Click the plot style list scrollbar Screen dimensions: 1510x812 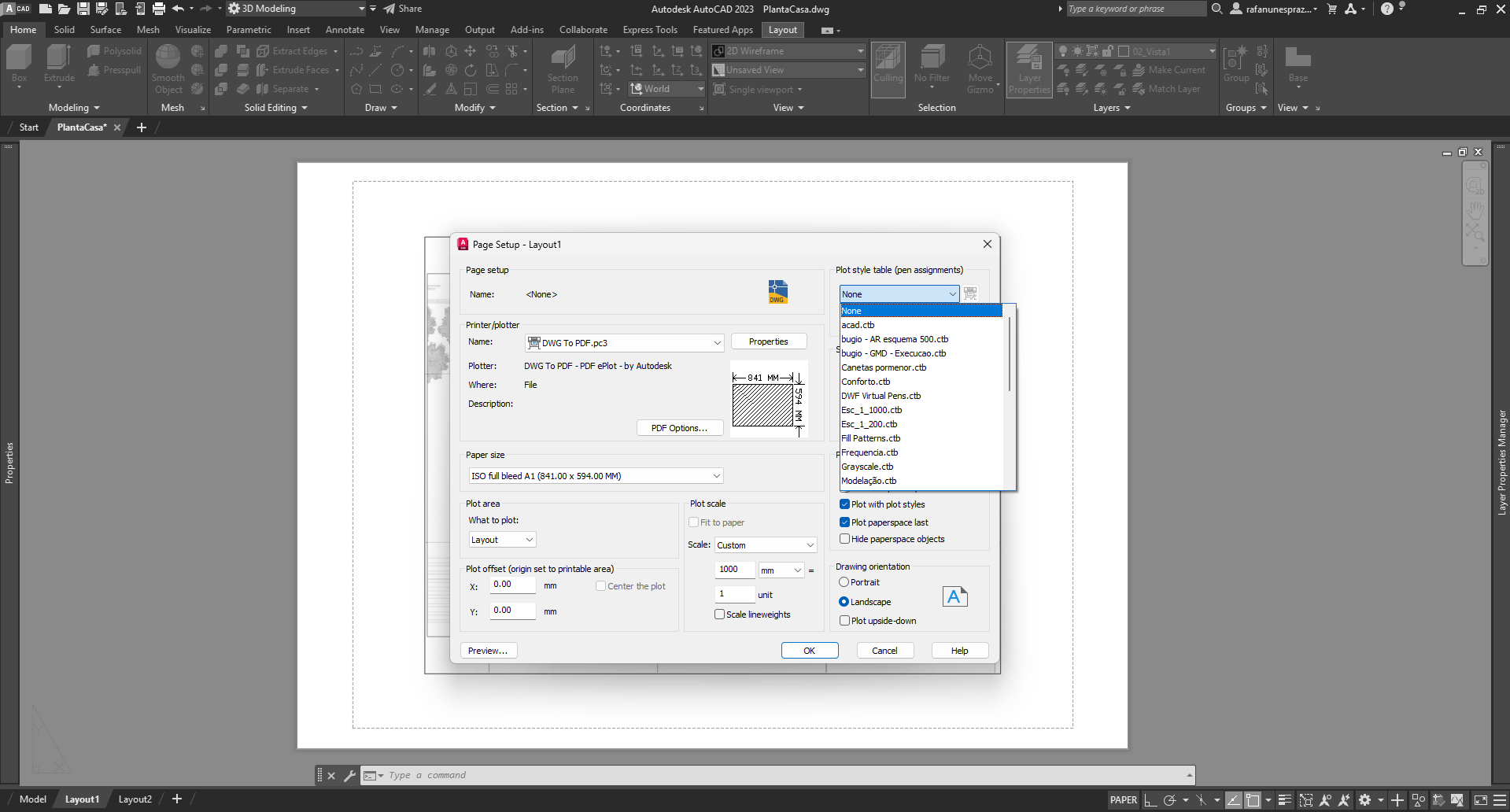1010,354
